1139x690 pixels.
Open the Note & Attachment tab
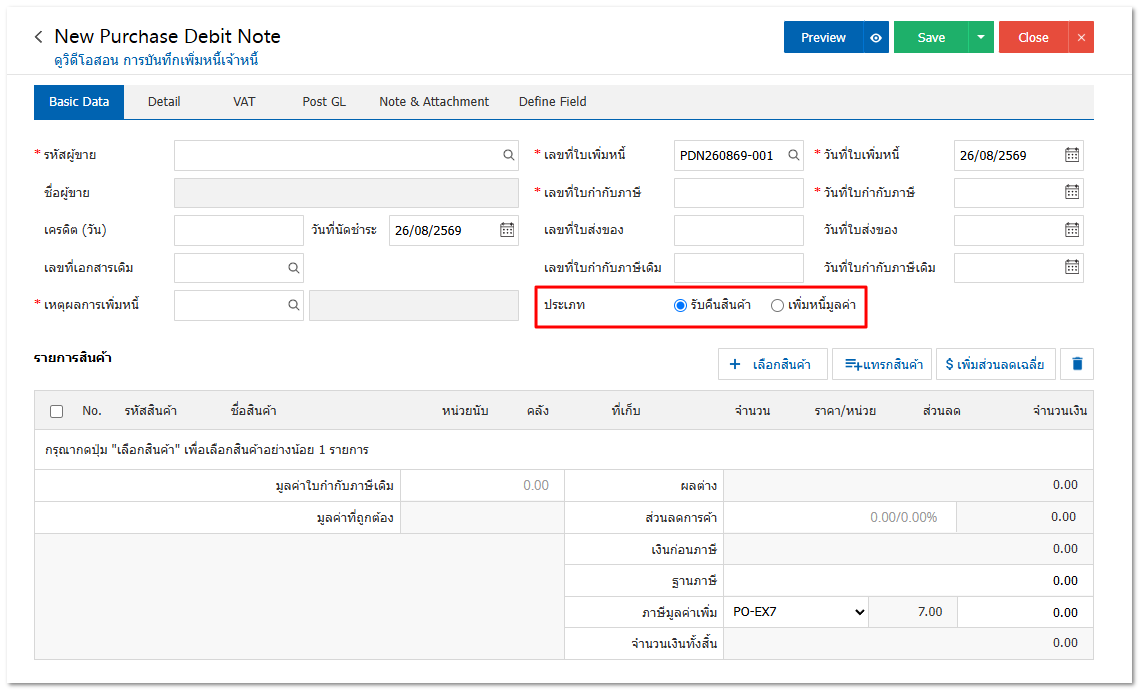point(434,102)
